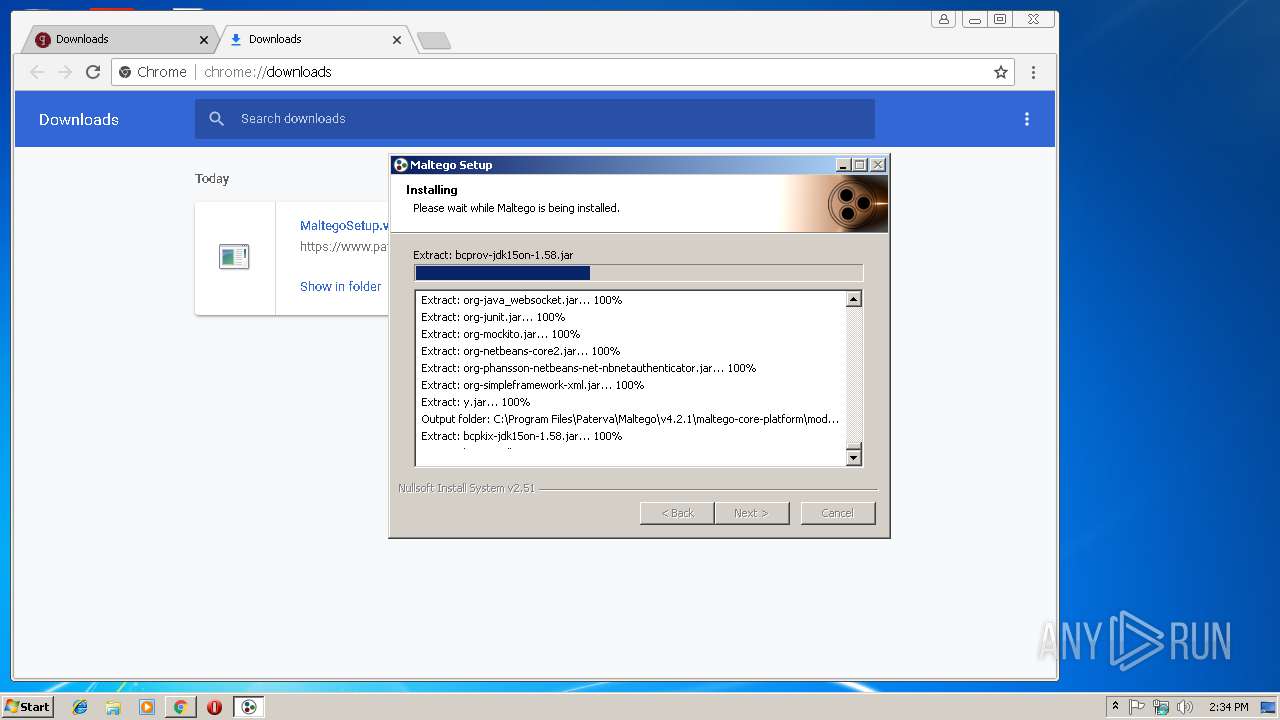This screenshot has width=1280, height=720.
Task: Click the MaltegoSetup file icon
Action: (x=234, y=257)
